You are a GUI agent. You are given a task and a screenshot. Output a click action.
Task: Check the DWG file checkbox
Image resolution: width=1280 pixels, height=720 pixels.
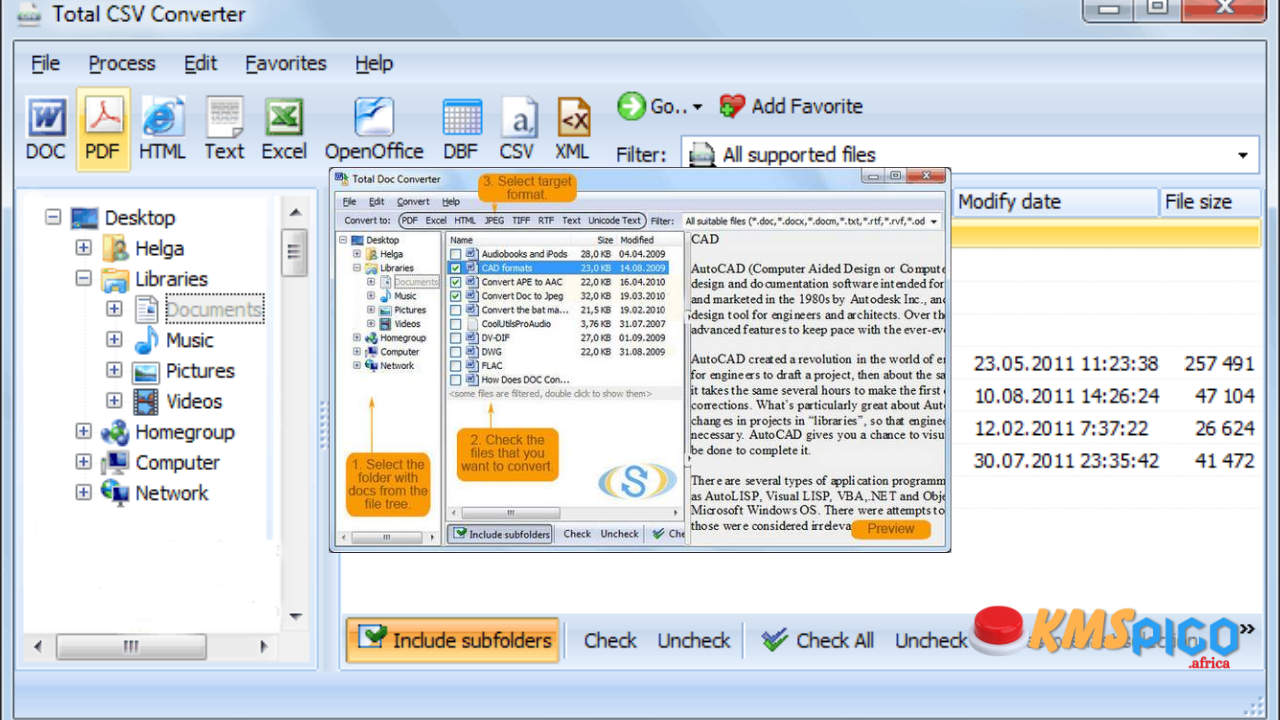tap(456, 352)
